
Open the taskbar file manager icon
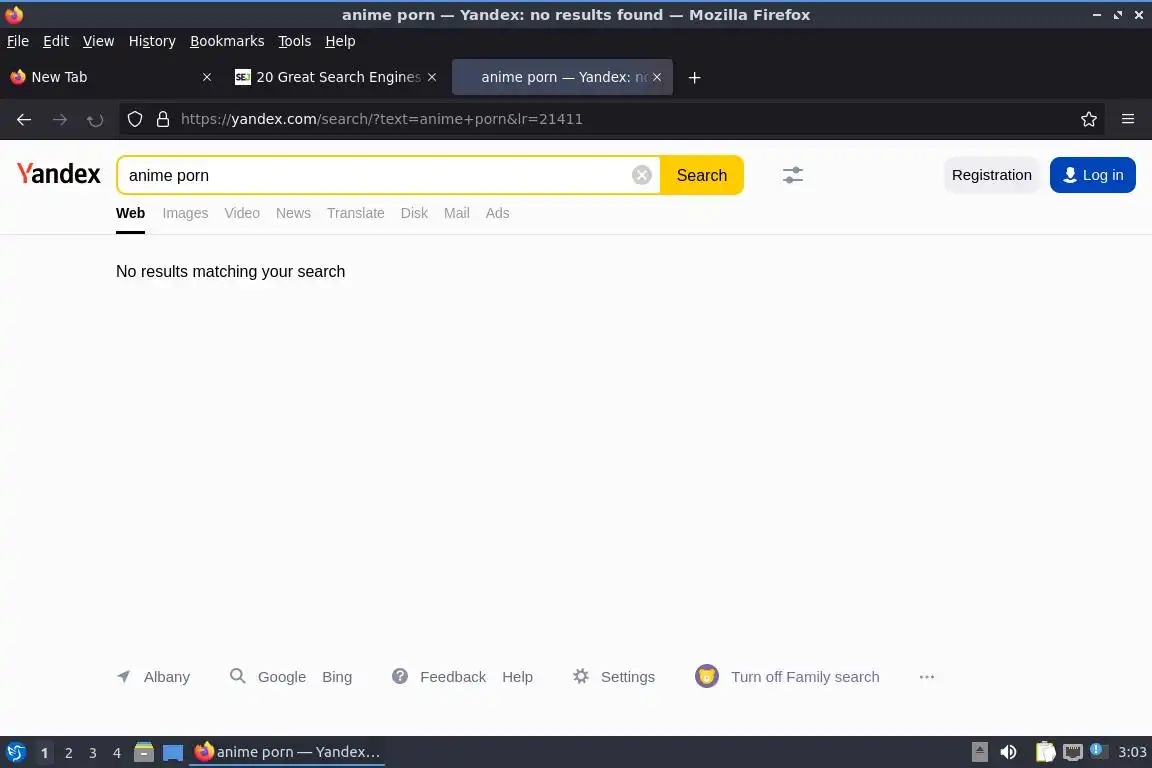click(143, 752)
